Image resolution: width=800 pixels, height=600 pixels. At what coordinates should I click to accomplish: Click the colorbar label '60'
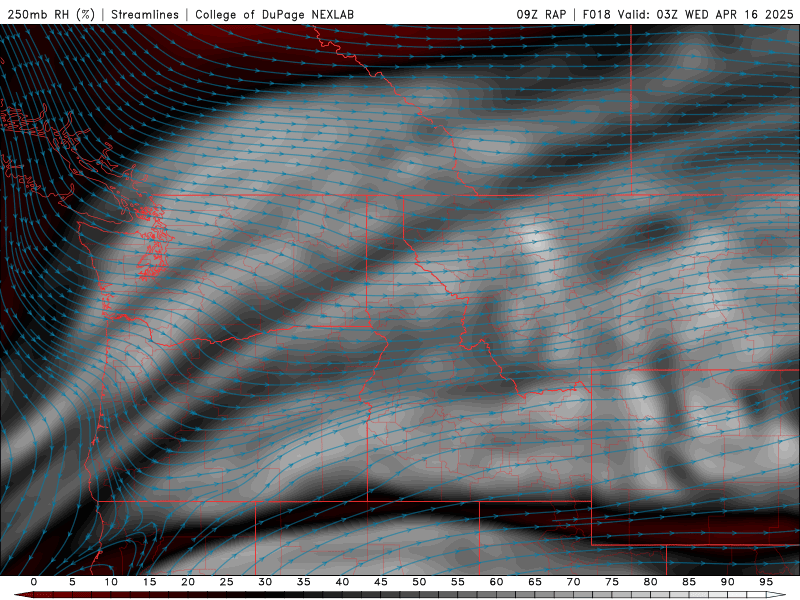pyautogui.click(x=496, y=582)
